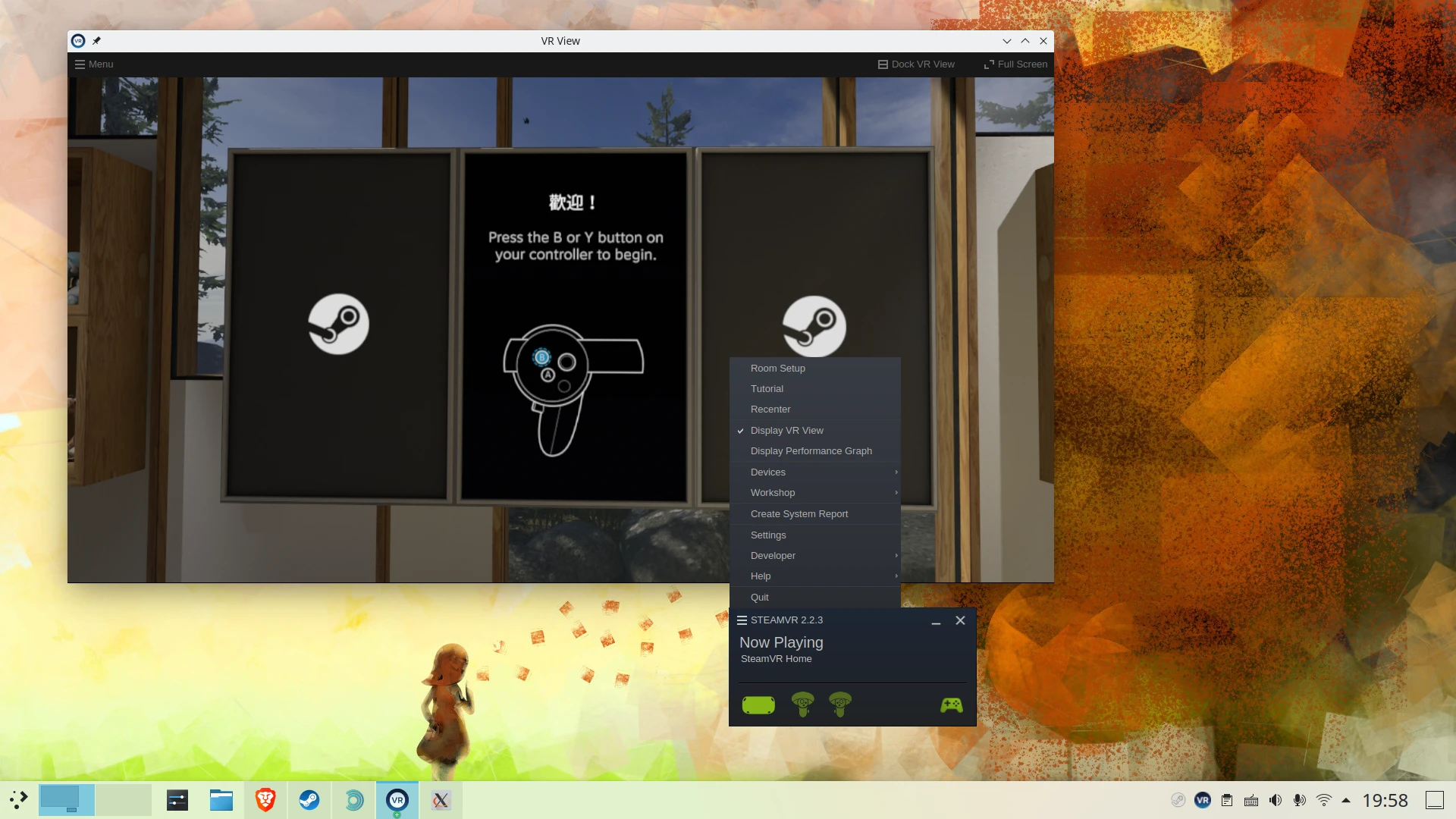This screenshot has width=1456, height=819.
Task: Open the Brave browser from the taskbar
Action: 265,800
